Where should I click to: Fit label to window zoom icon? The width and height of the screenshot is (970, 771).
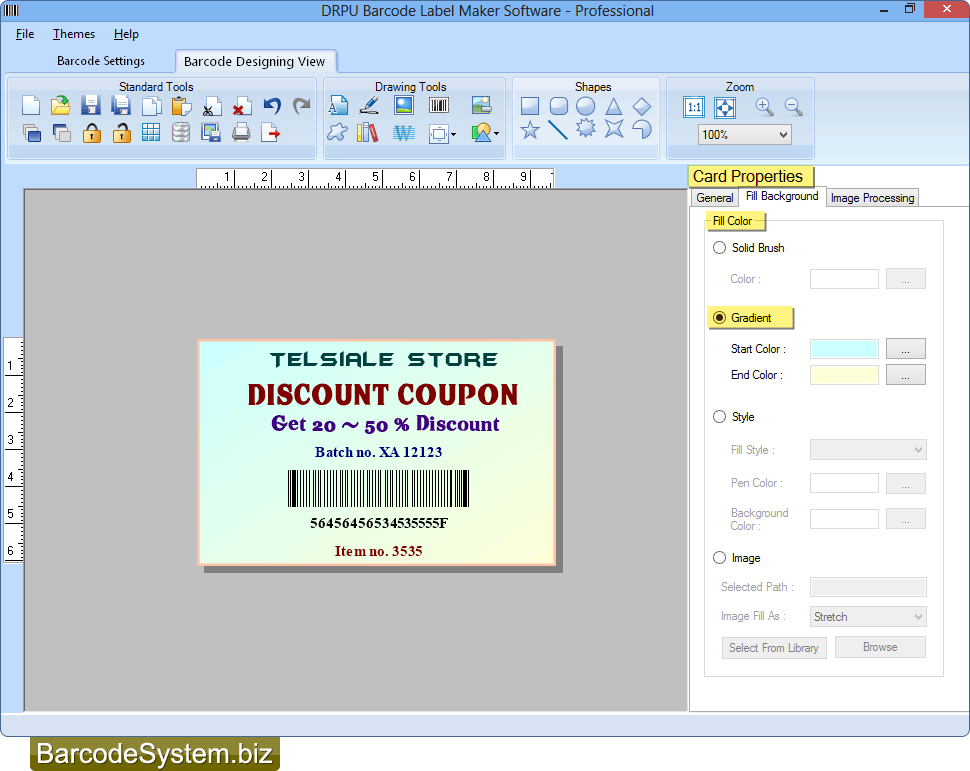725,107
